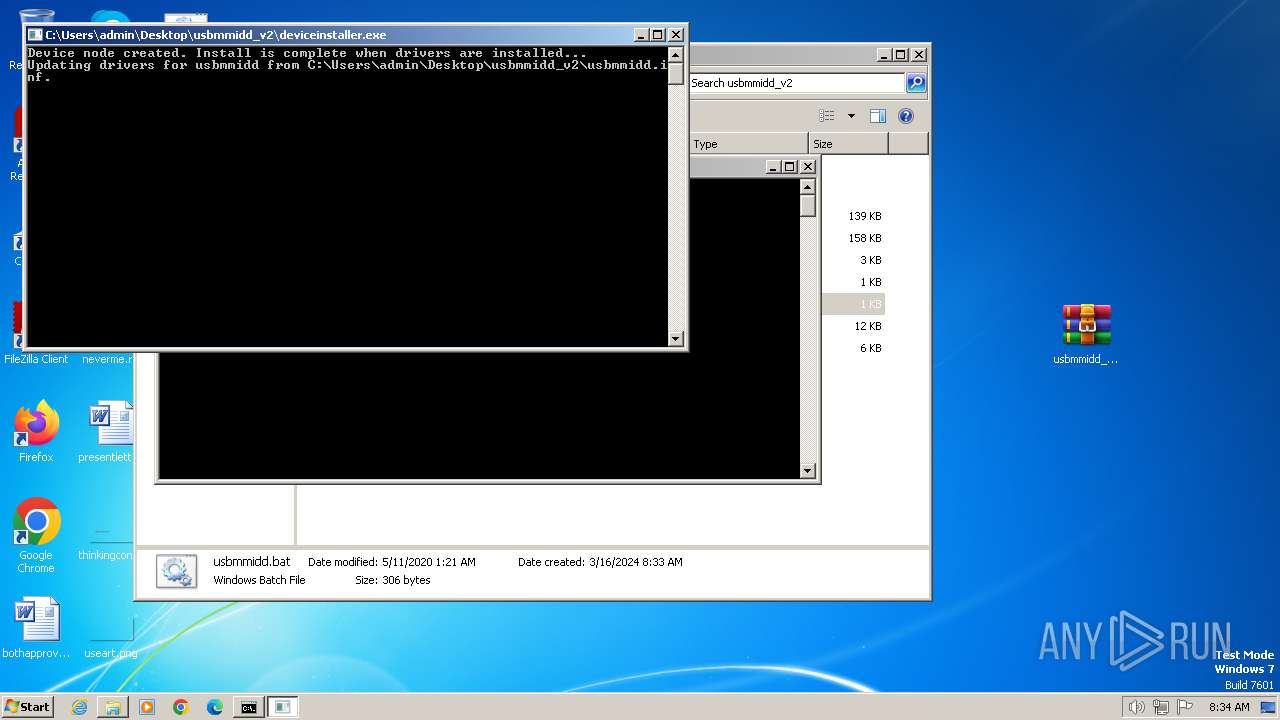
Task: Click Date created value 3/16/2024 8:33 AM
Action: tap(636, 562)
